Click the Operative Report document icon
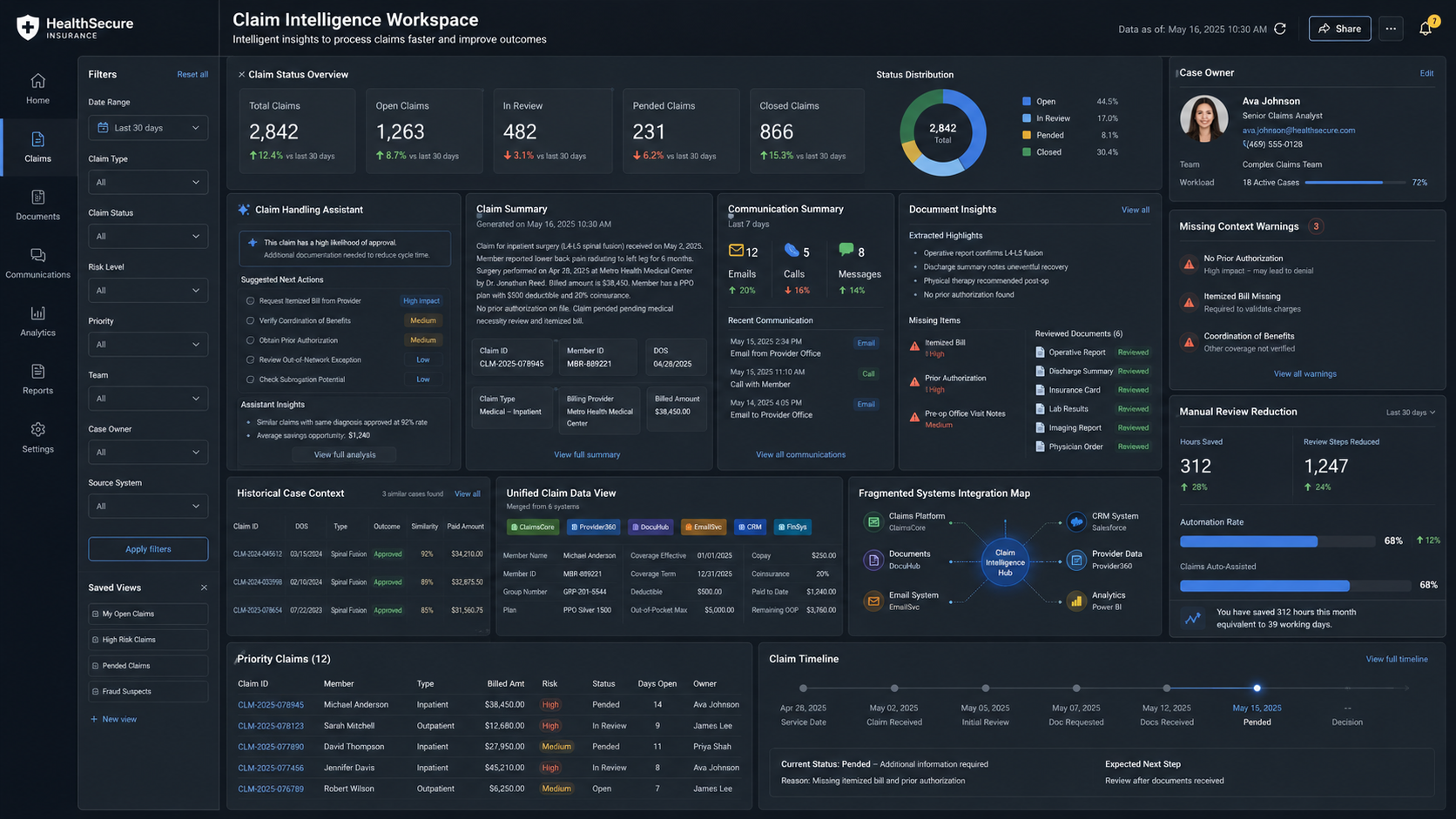1456x819 pixels. coord(1040,352)
